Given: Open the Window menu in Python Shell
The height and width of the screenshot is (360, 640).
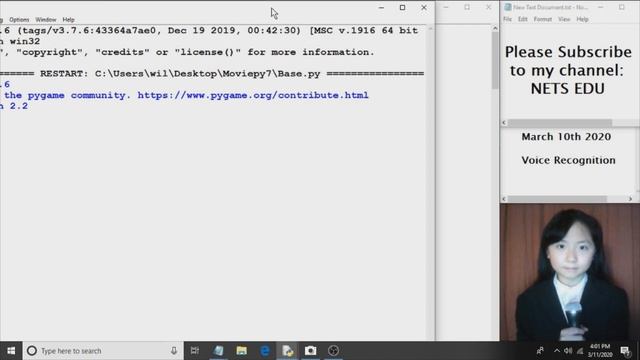Looking at the screenshot, I should point(46,20).
